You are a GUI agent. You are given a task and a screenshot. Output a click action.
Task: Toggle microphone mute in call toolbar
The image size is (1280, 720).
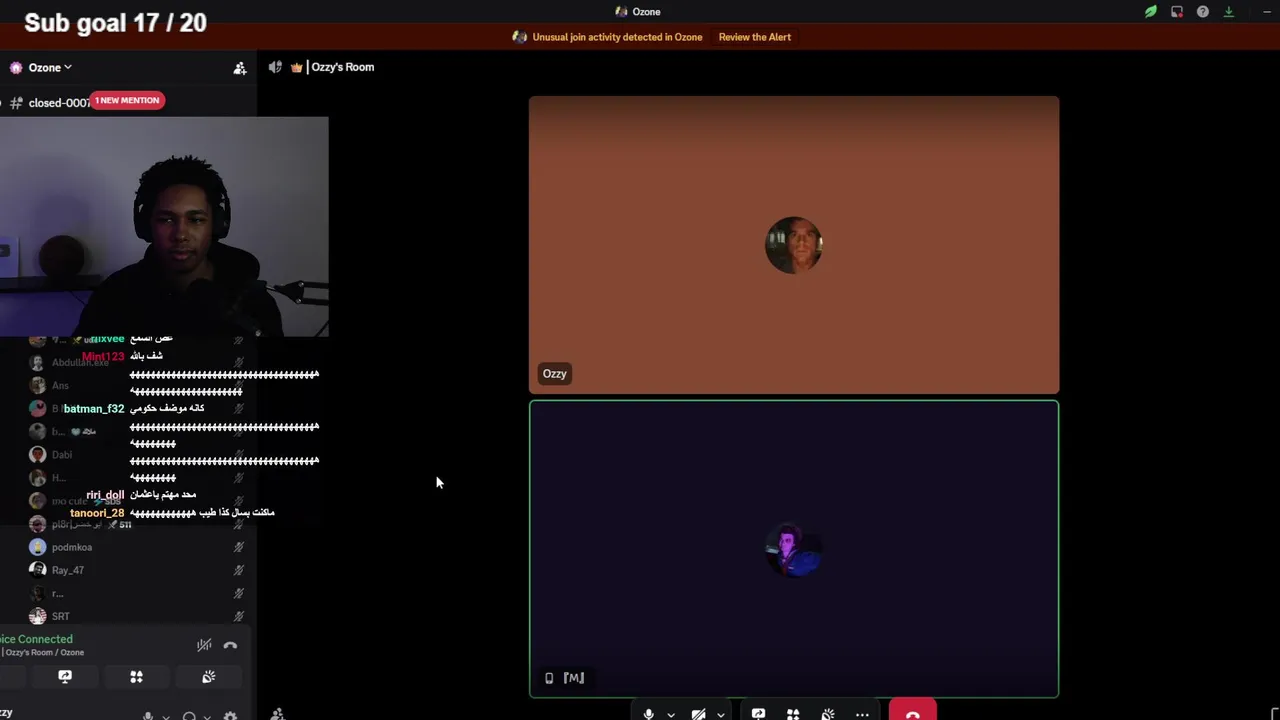(648, 714)
